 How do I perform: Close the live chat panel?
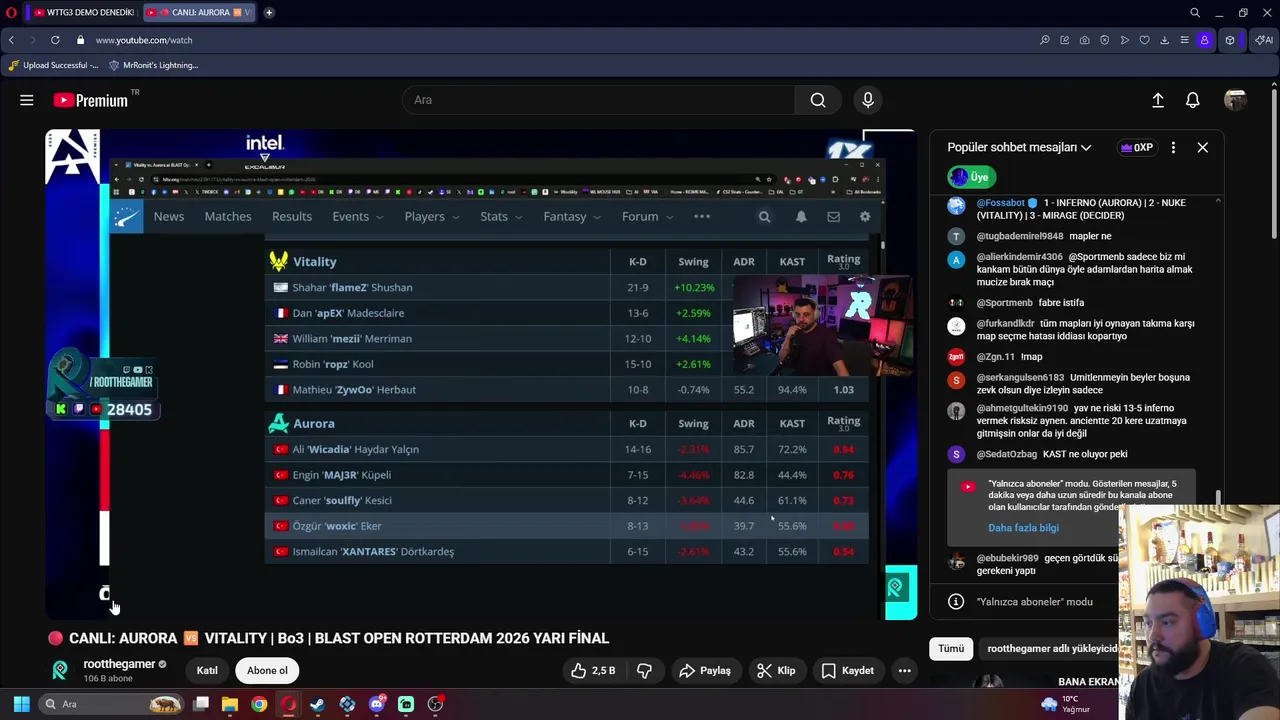[x=1203, y=147]
